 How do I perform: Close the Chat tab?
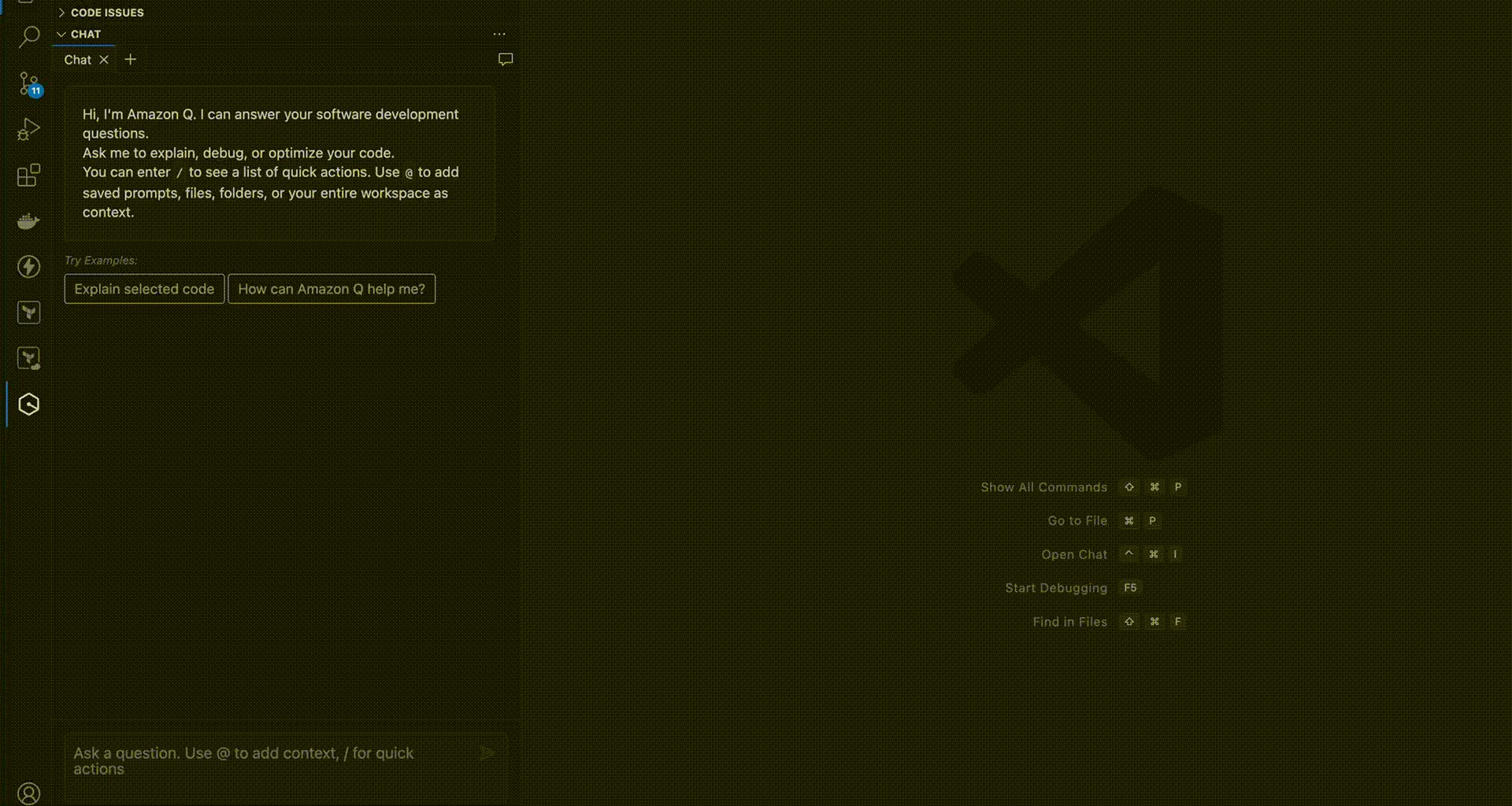pos(104,60)
